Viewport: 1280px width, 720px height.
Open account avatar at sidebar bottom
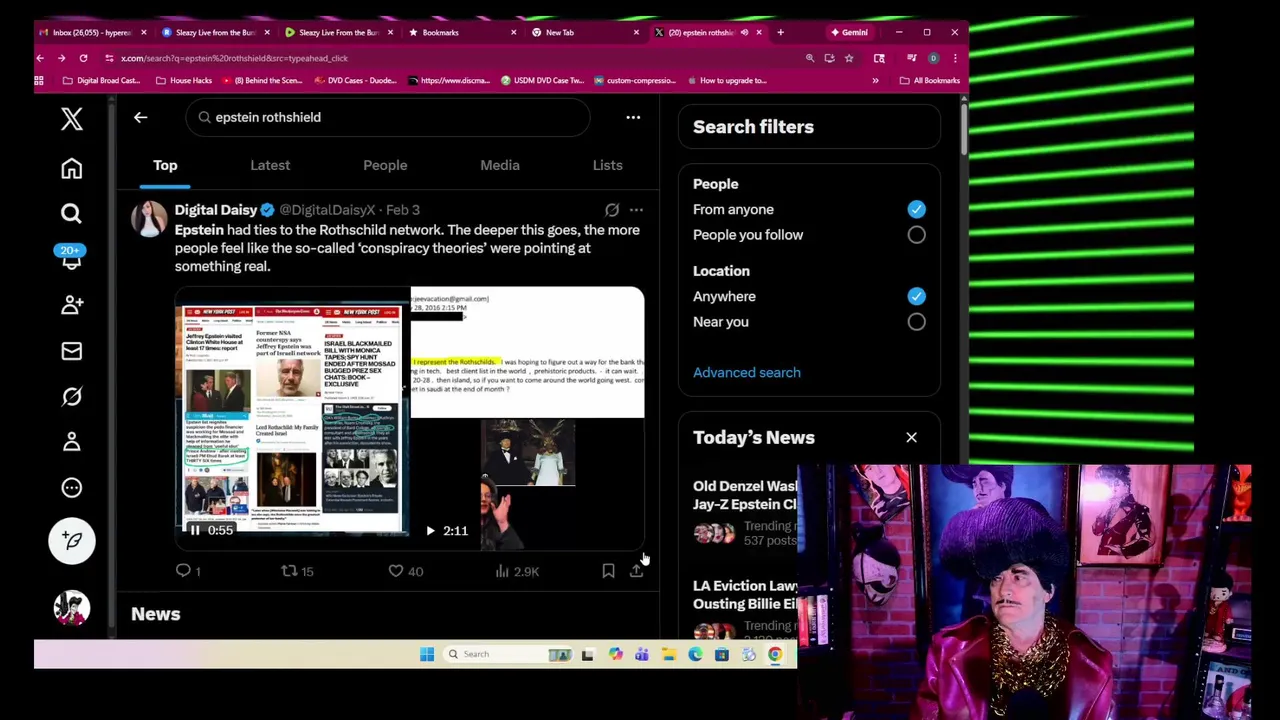(x=71, y=608)
